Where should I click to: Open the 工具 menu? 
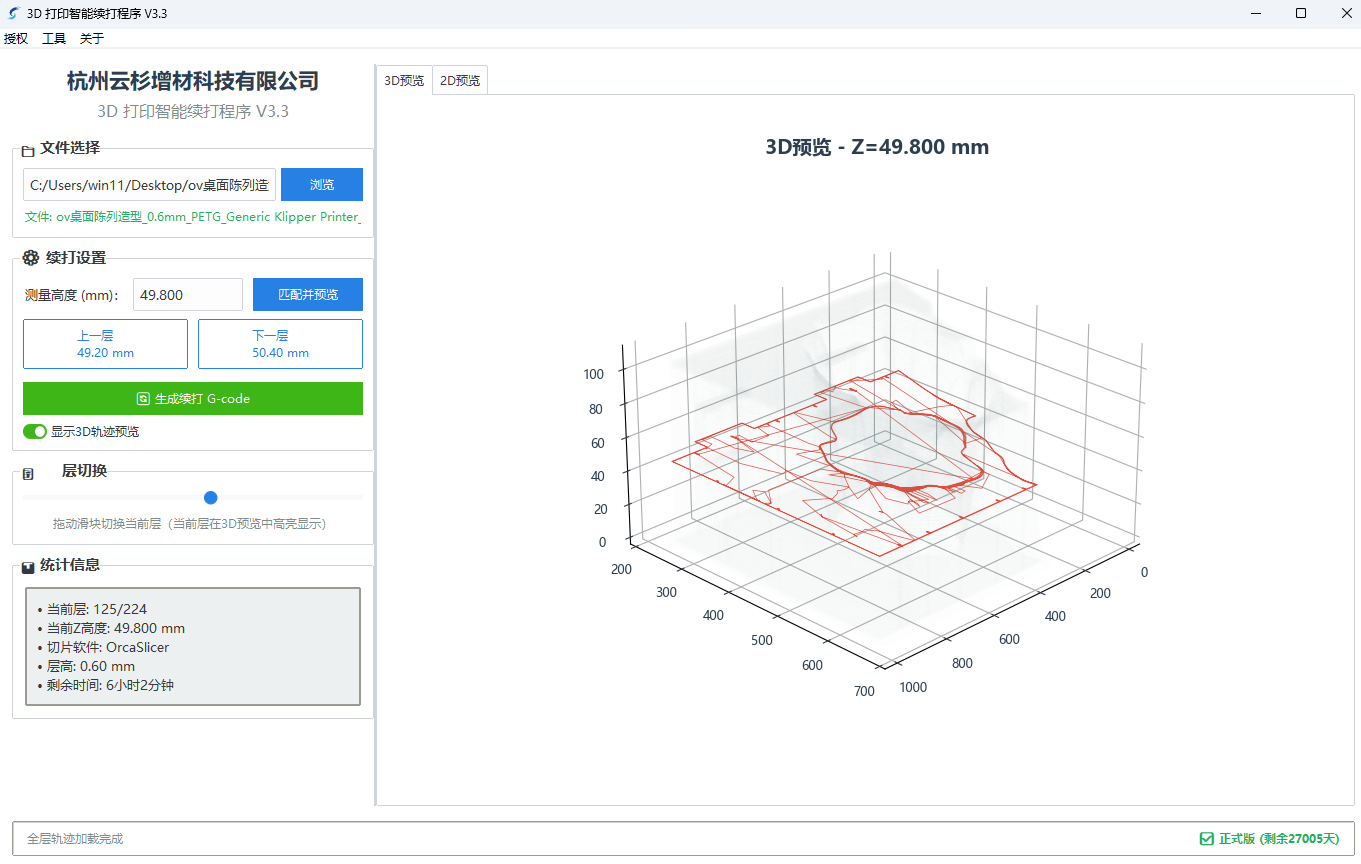click(x=53, y=38)
